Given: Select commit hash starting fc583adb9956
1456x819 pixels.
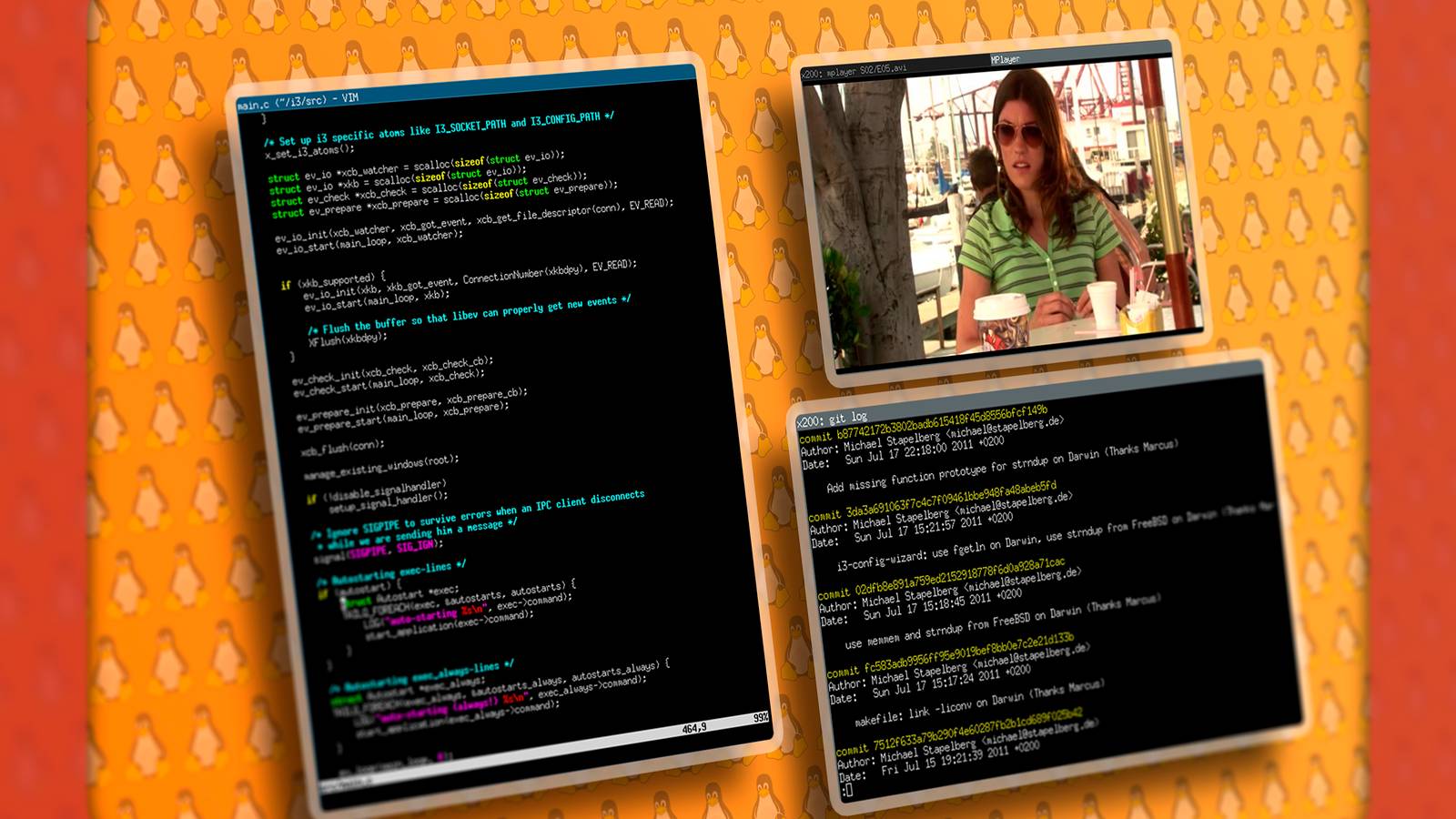Looking at the screenshot, I should coord(968,652).
